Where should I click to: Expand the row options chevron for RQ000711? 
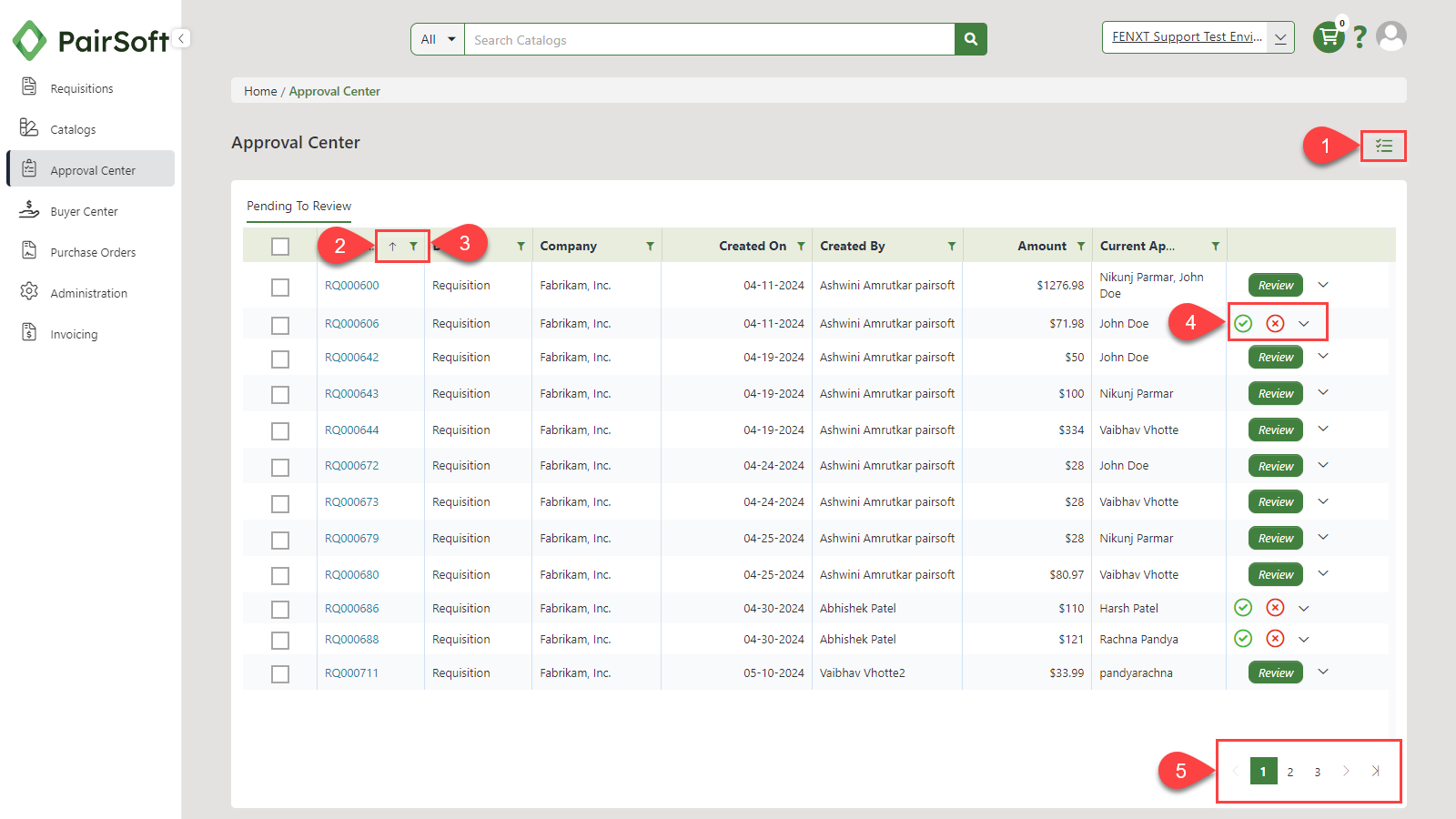tap(1323, 672)
